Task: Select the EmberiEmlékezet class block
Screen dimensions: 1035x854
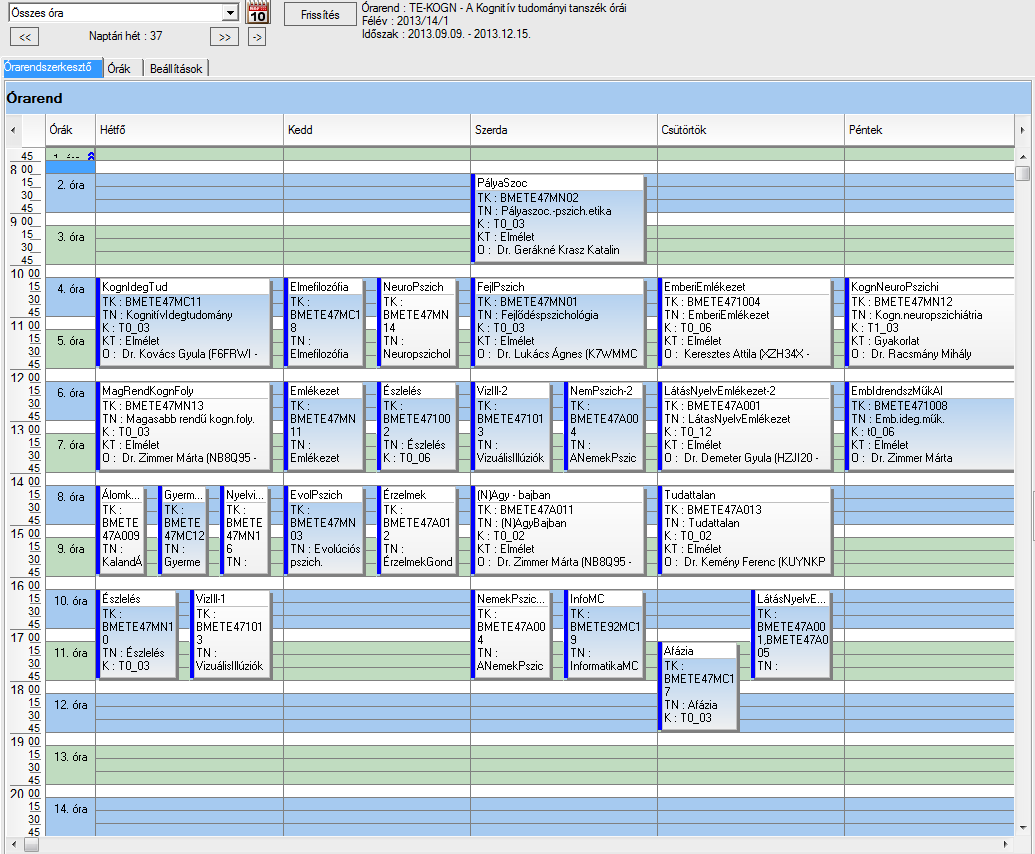Action: (745, 322)
